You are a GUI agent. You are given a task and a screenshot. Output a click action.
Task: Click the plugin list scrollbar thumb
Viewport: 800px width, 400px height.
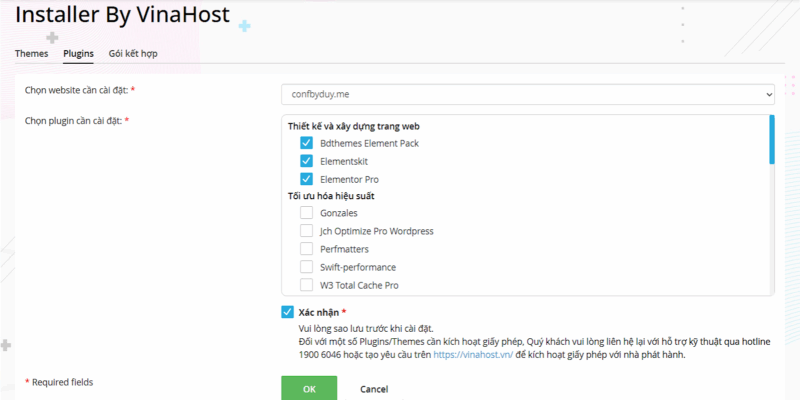point(772,139)
